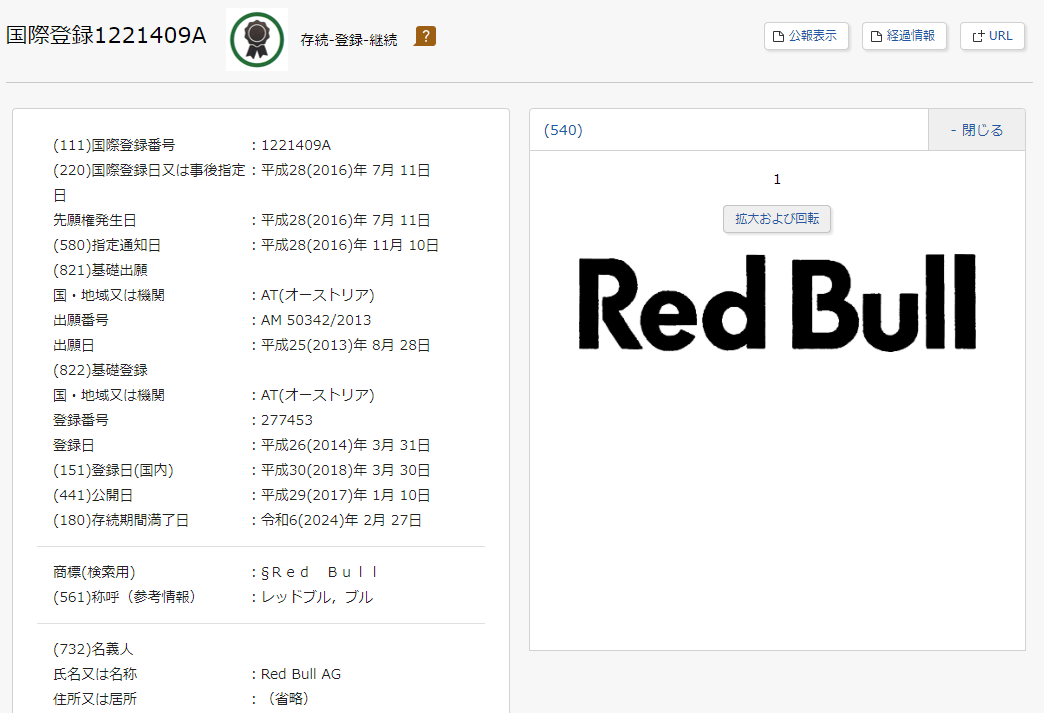Click the (732)名義人 holder label

(x=93, y=649)
